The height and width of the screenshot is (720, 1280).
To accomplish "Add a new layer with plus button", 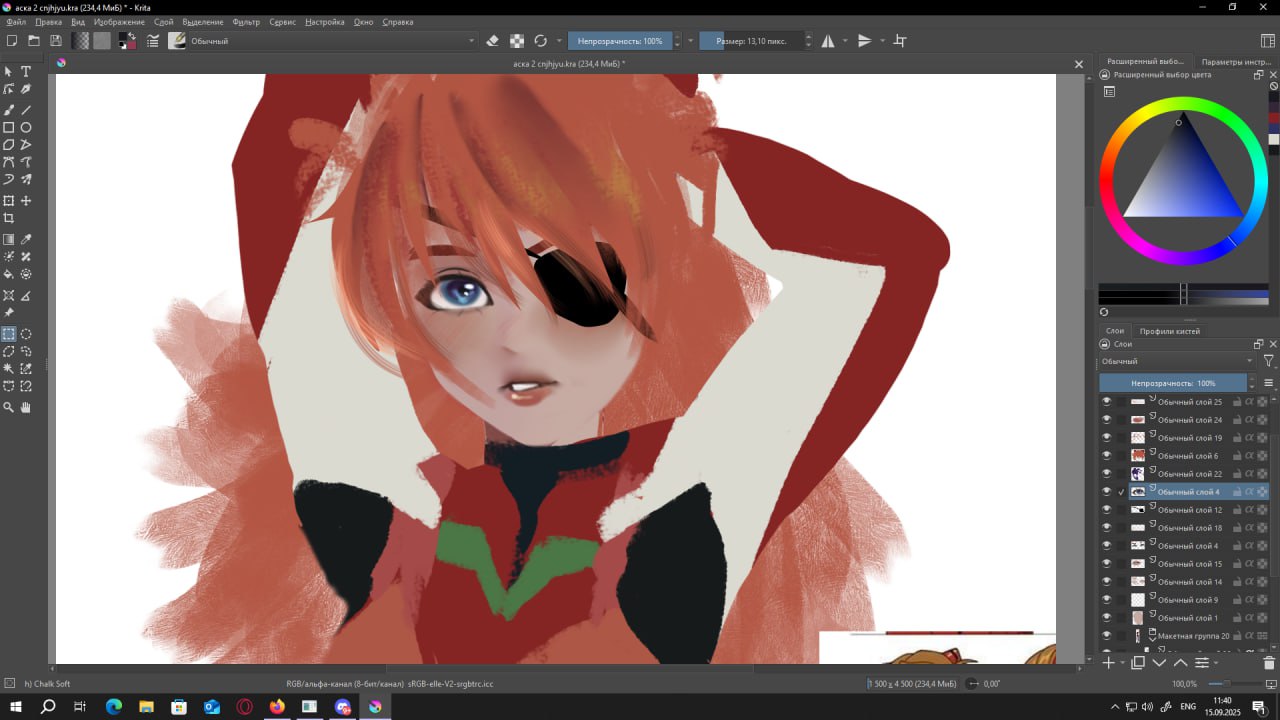I will tap(1108, 663).
